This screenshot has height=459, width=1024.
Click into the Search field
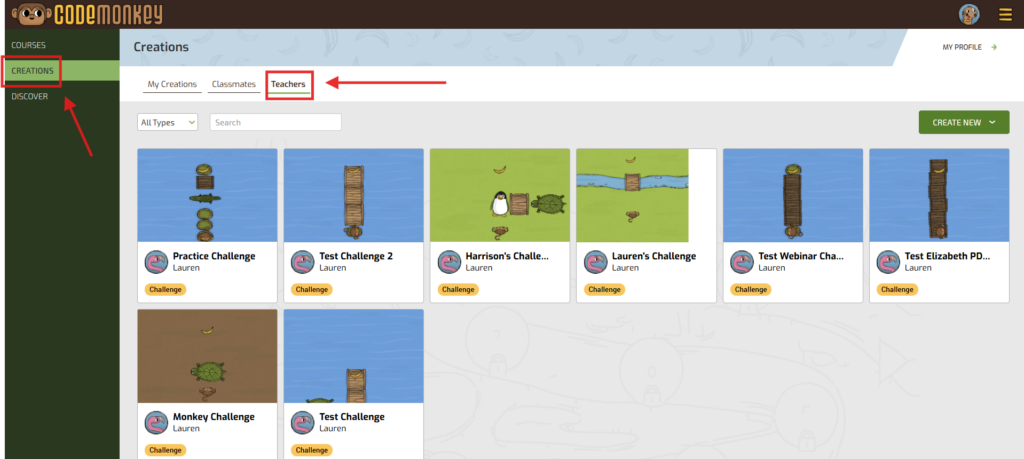[276, 122]
